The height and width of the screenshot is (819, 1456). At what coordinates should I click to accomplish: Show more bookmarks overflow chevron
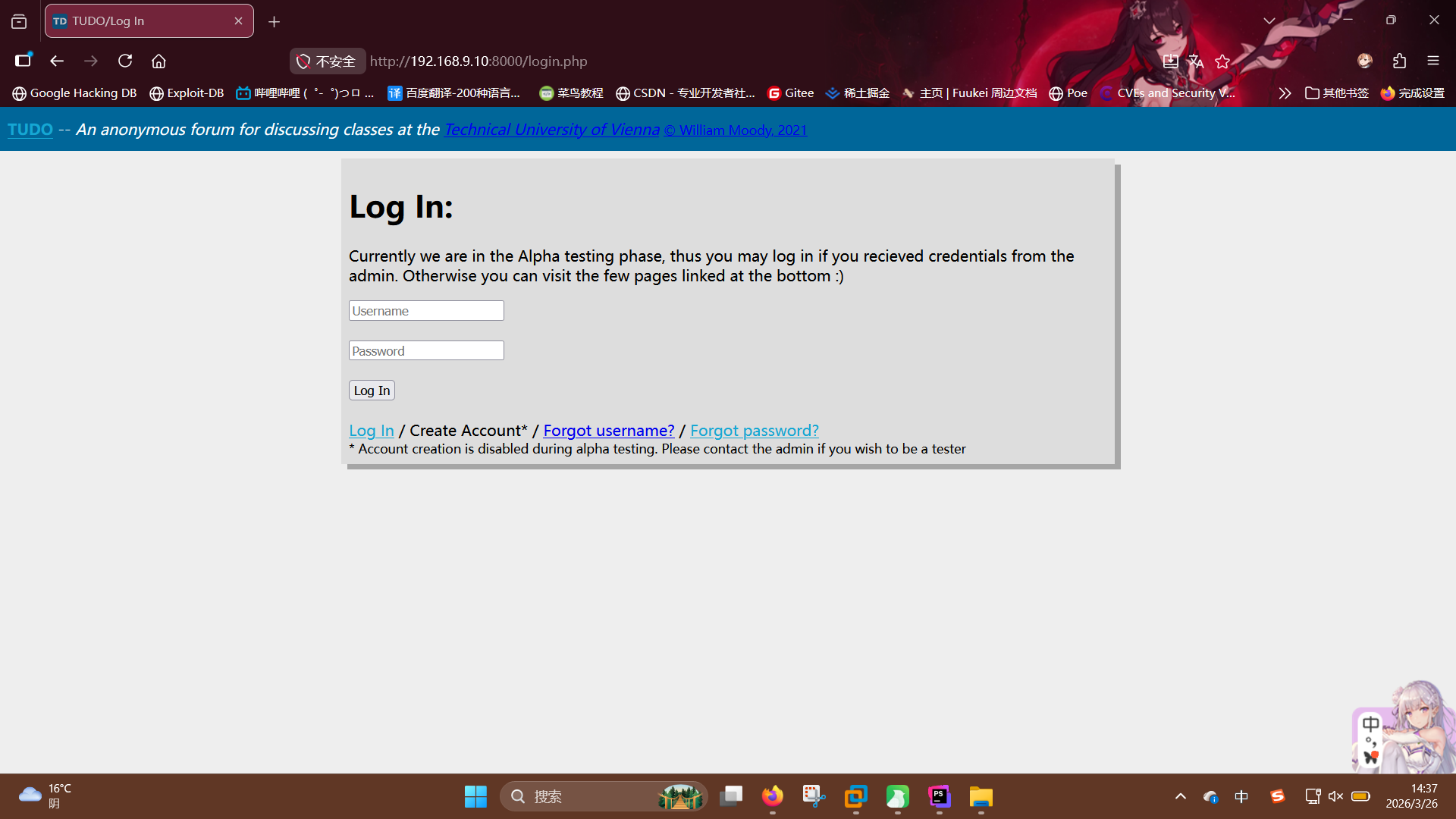tap(1284, 93)
